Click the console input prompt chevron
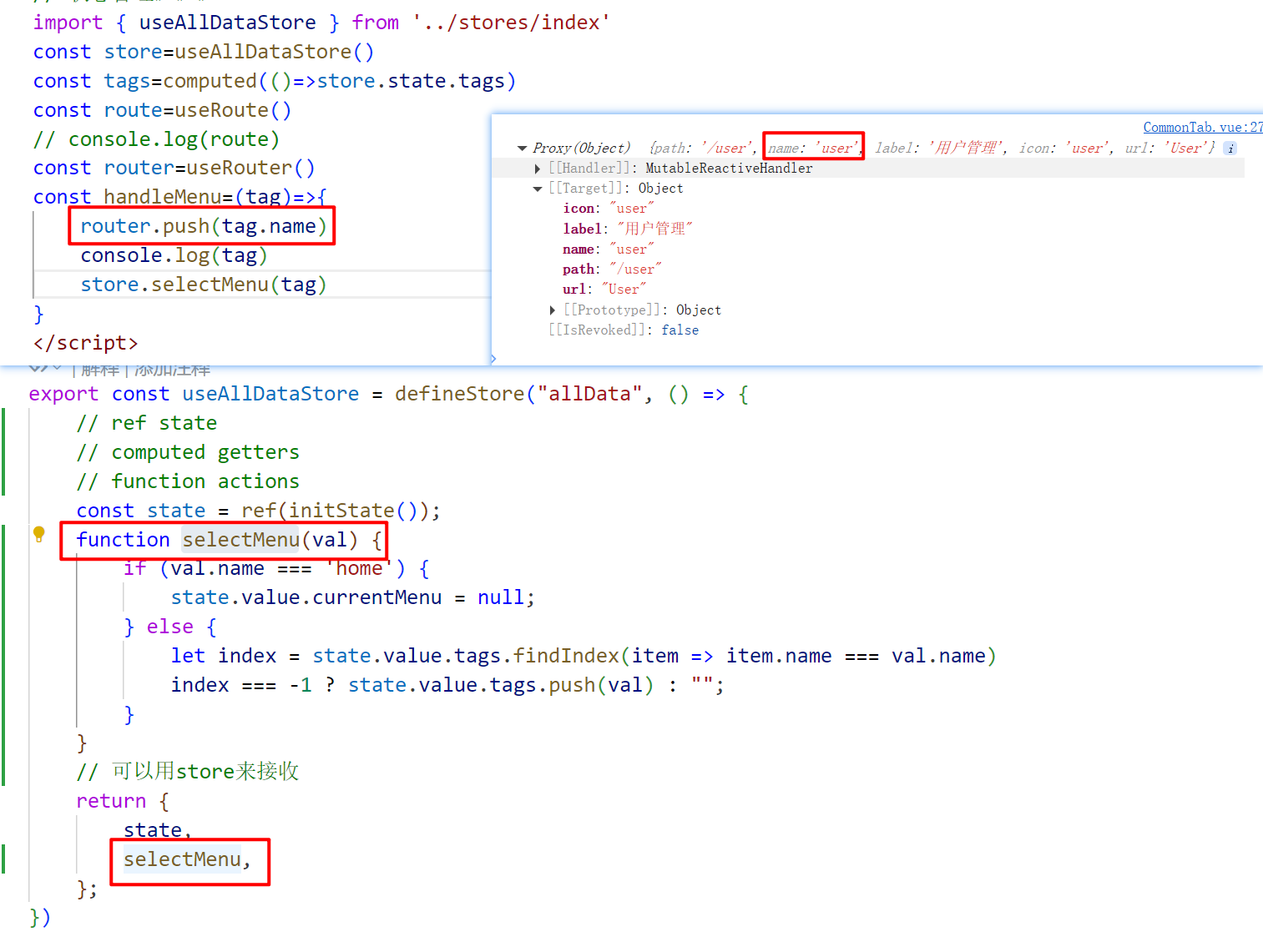Screen dimensions: 1263x952 pyautogui.click(x=493, y=359)
